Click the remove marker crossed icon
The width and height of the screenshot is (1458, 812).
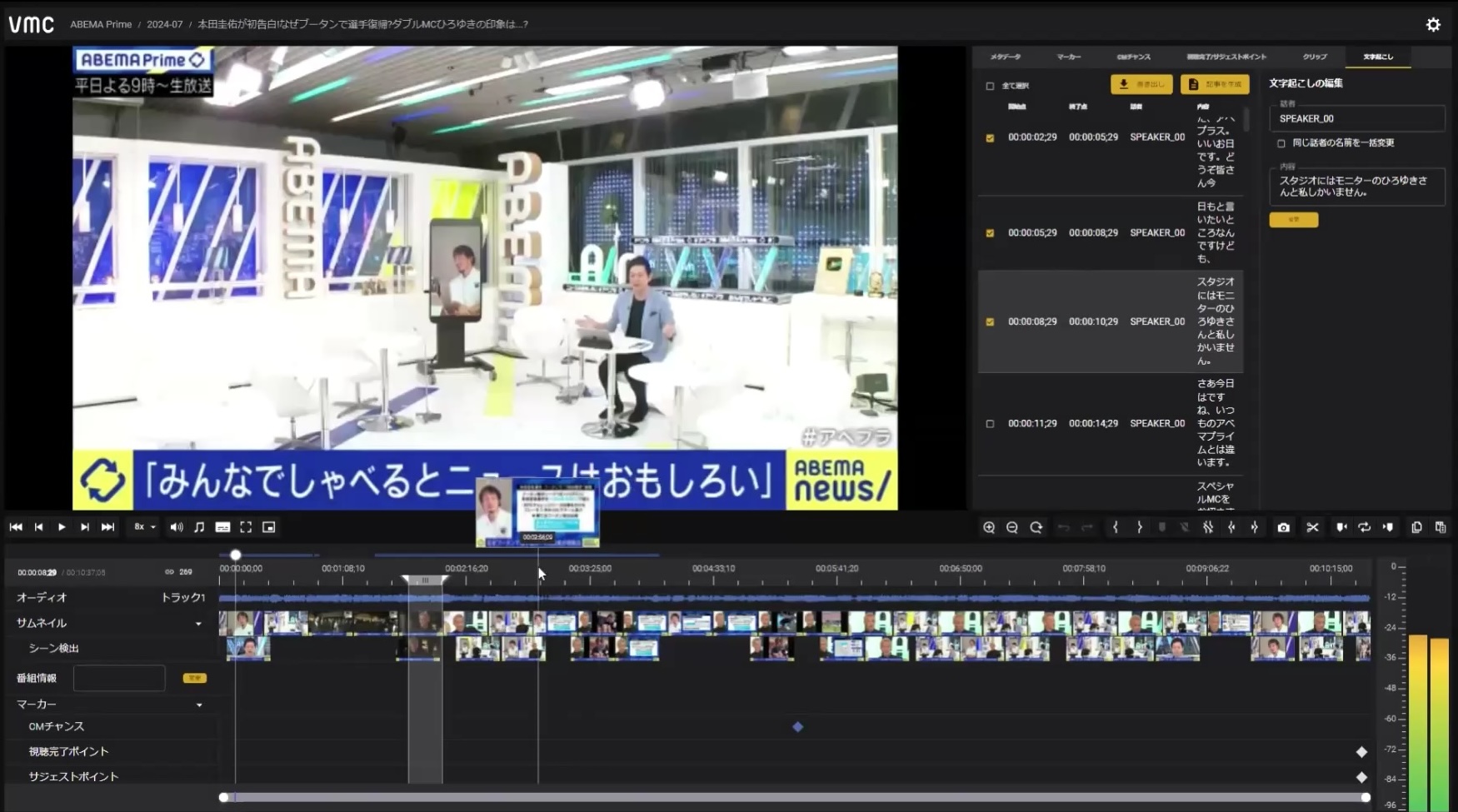1185,527
